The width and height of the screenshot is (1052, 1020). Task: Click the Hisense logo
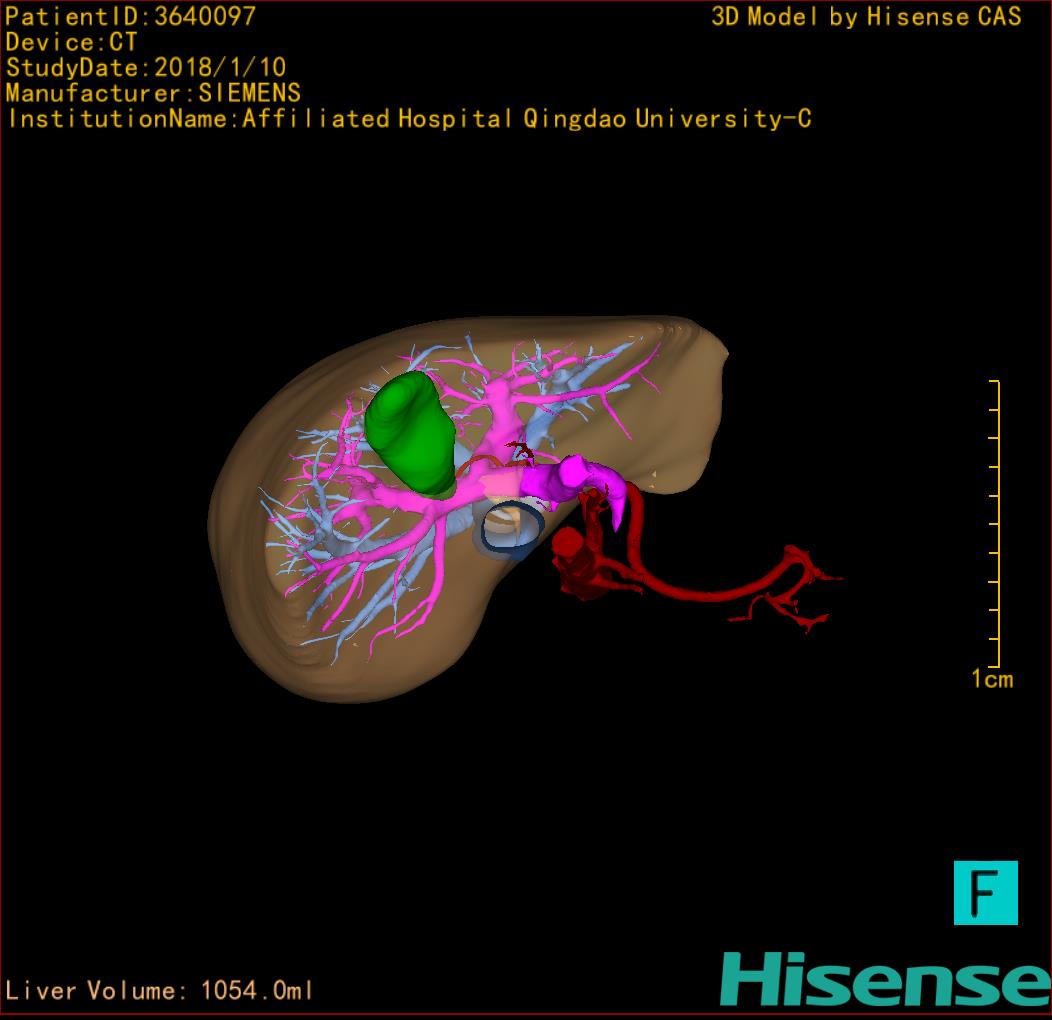tap(884, 979)
